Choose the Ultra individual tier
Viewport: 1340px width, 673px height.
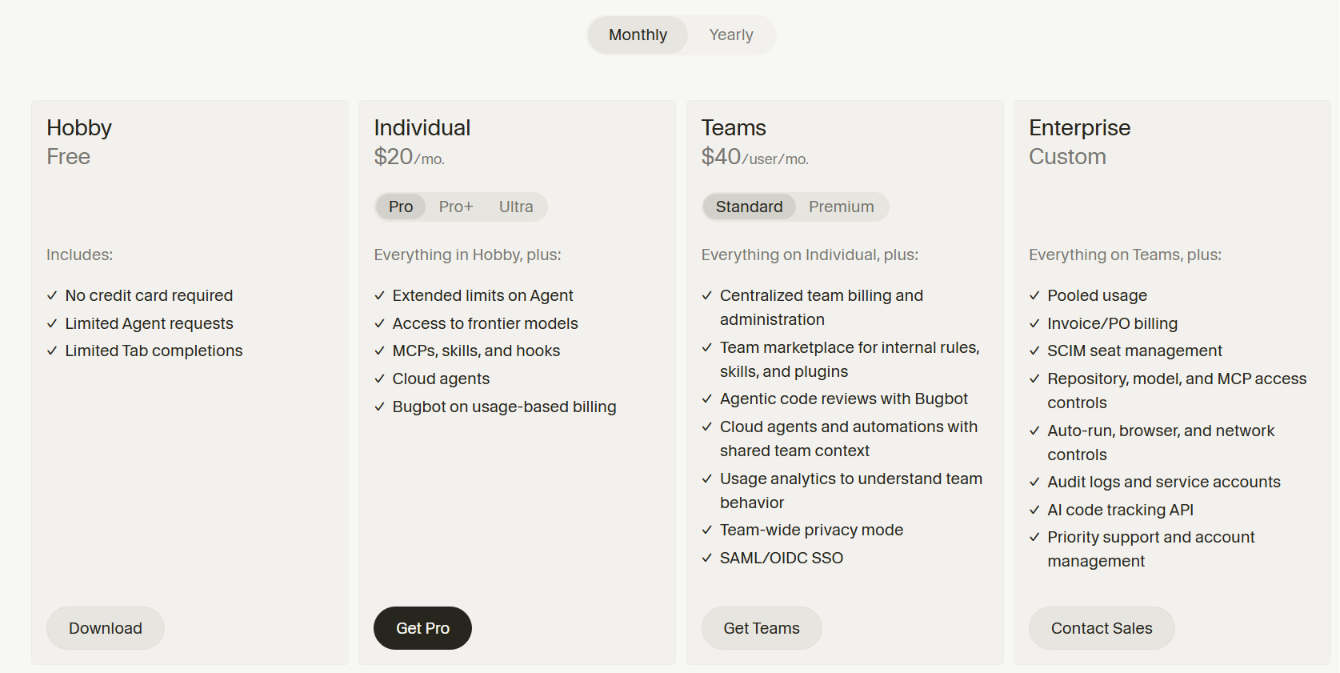click(x=516, y=207)
